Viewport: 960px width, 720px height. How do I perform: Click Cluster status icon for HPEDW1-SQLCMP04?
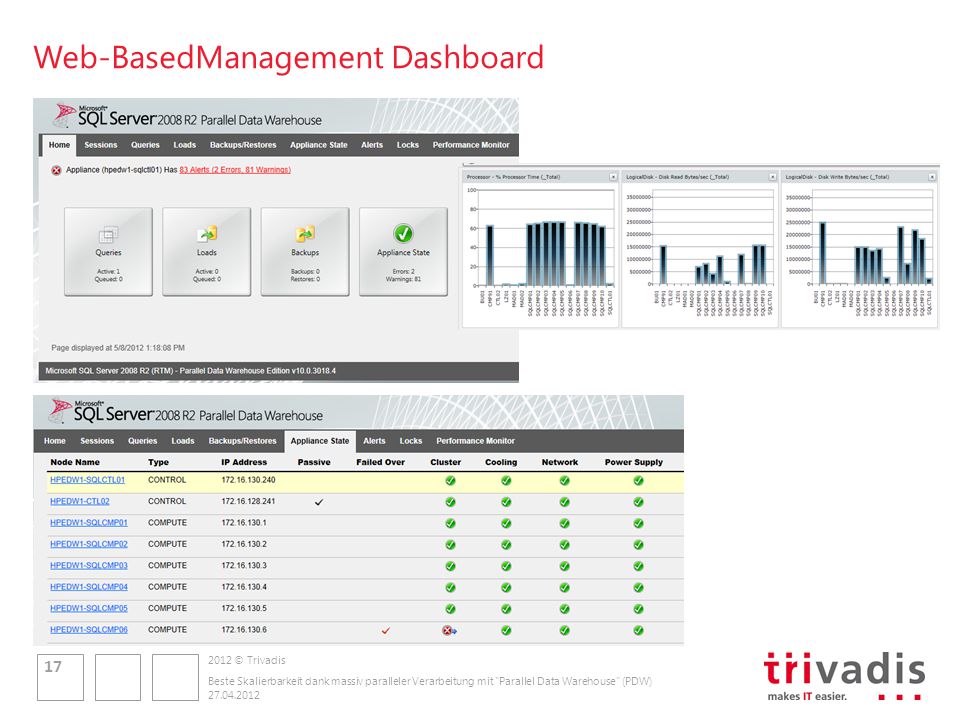point(451,588)
